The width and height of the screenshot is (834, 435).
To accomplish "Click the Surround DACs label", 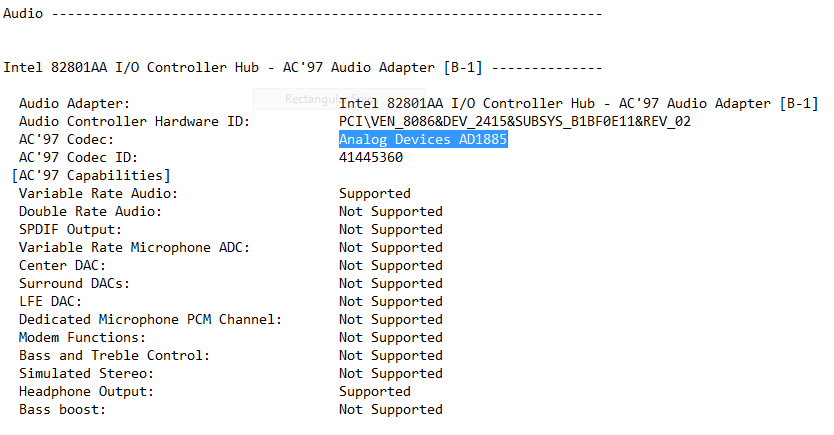I will coord(74,284).
